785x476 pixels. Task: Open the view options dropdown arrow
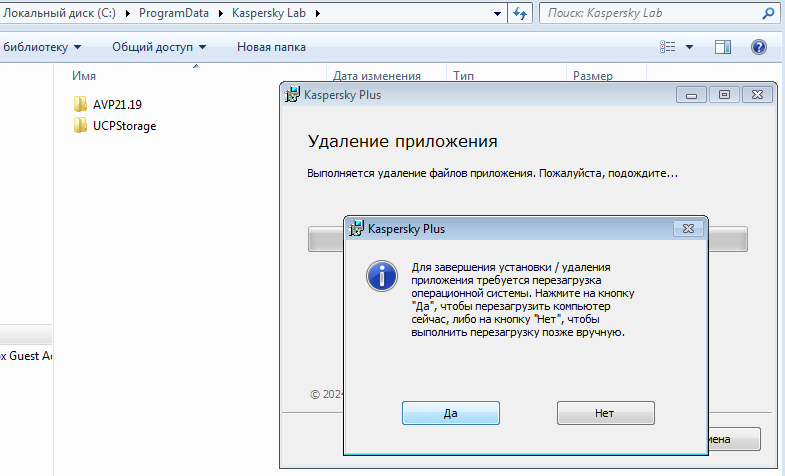pyautogui.click(x=689, y=47)
